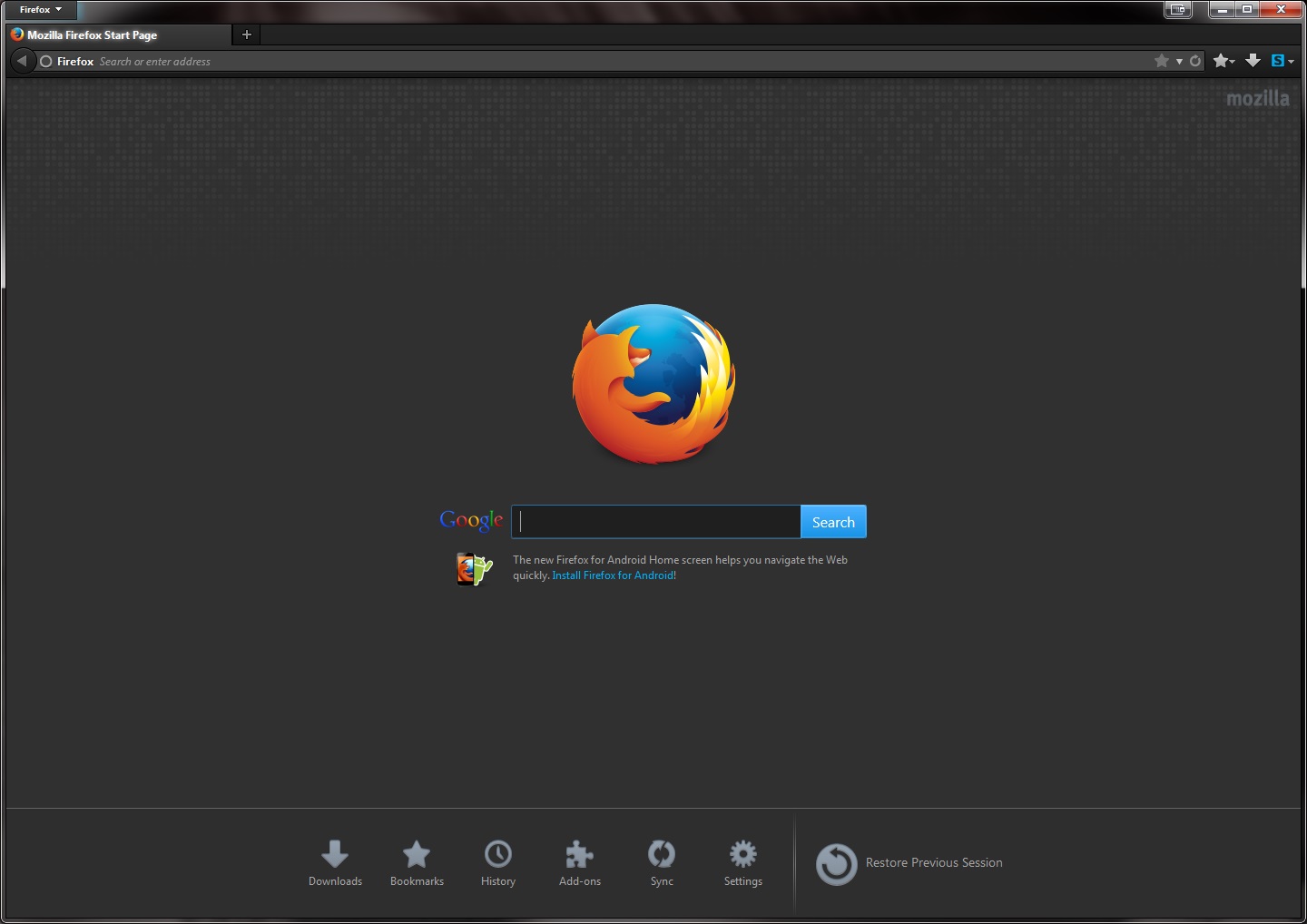Image resolution: width=1307 pixels, height=924 pixels.
Task: Click the circular arrow beside Restore Previous Session
Action: [x=836, y=864]
